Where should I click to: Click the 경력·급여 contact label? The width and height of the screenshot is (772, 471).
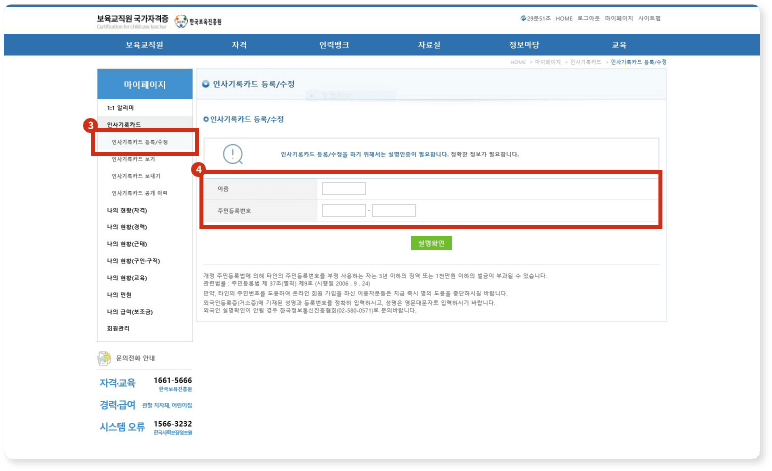(x=117, y=405)
